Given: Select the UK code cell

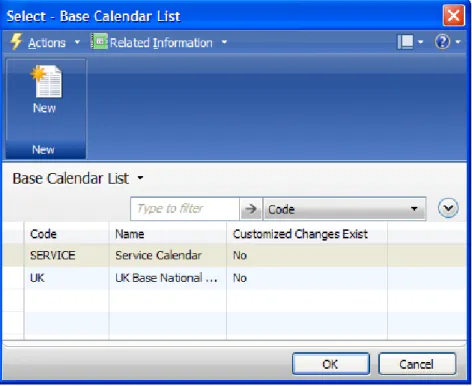Looking at the screenshot, I should pos(67,278).
